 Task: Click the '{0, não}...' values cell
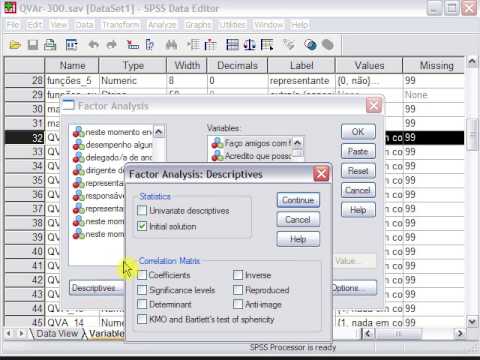pos(369,80)
